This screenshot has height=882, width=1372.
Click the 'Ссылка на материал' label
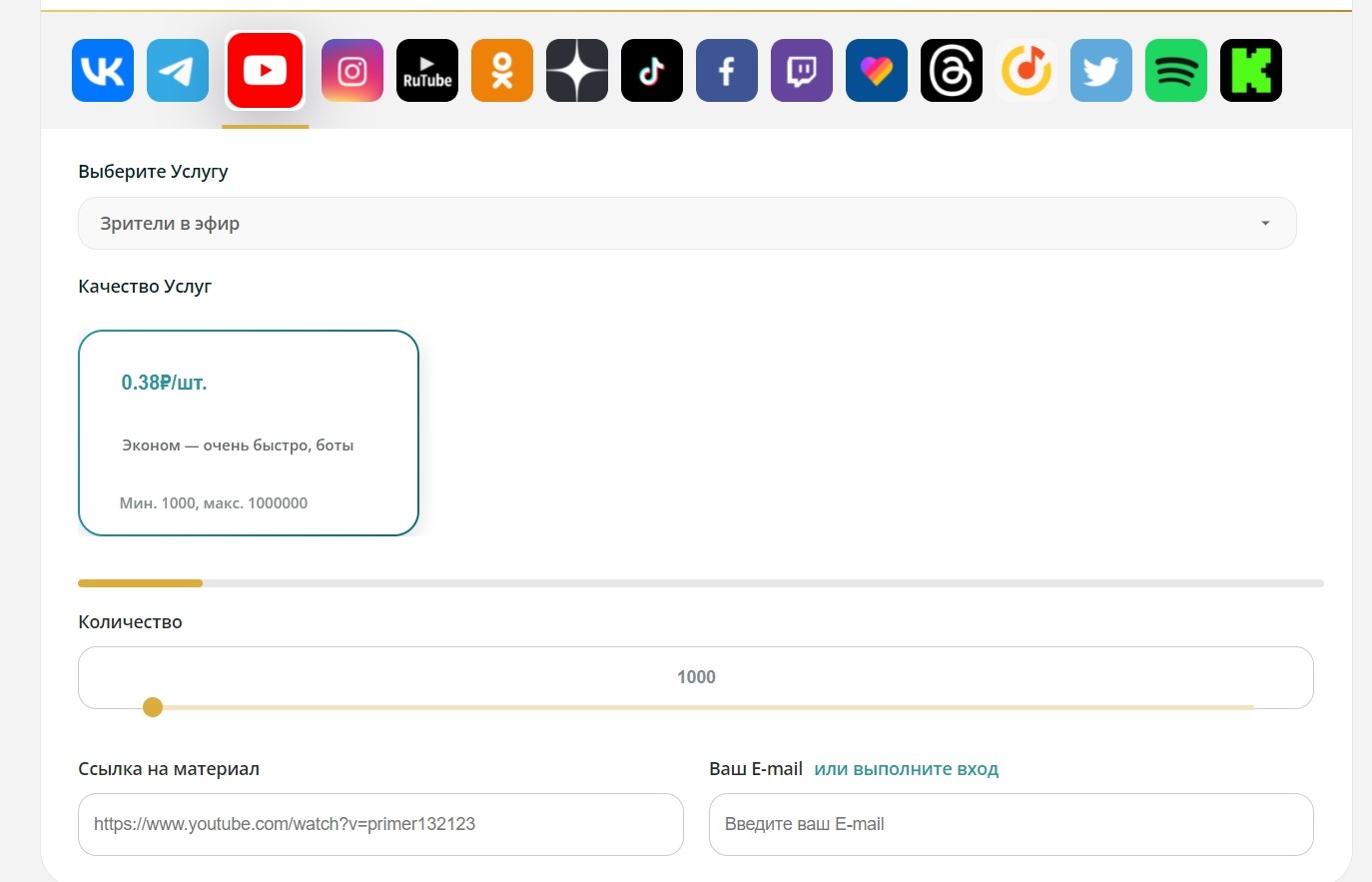[x=169, y=769]
